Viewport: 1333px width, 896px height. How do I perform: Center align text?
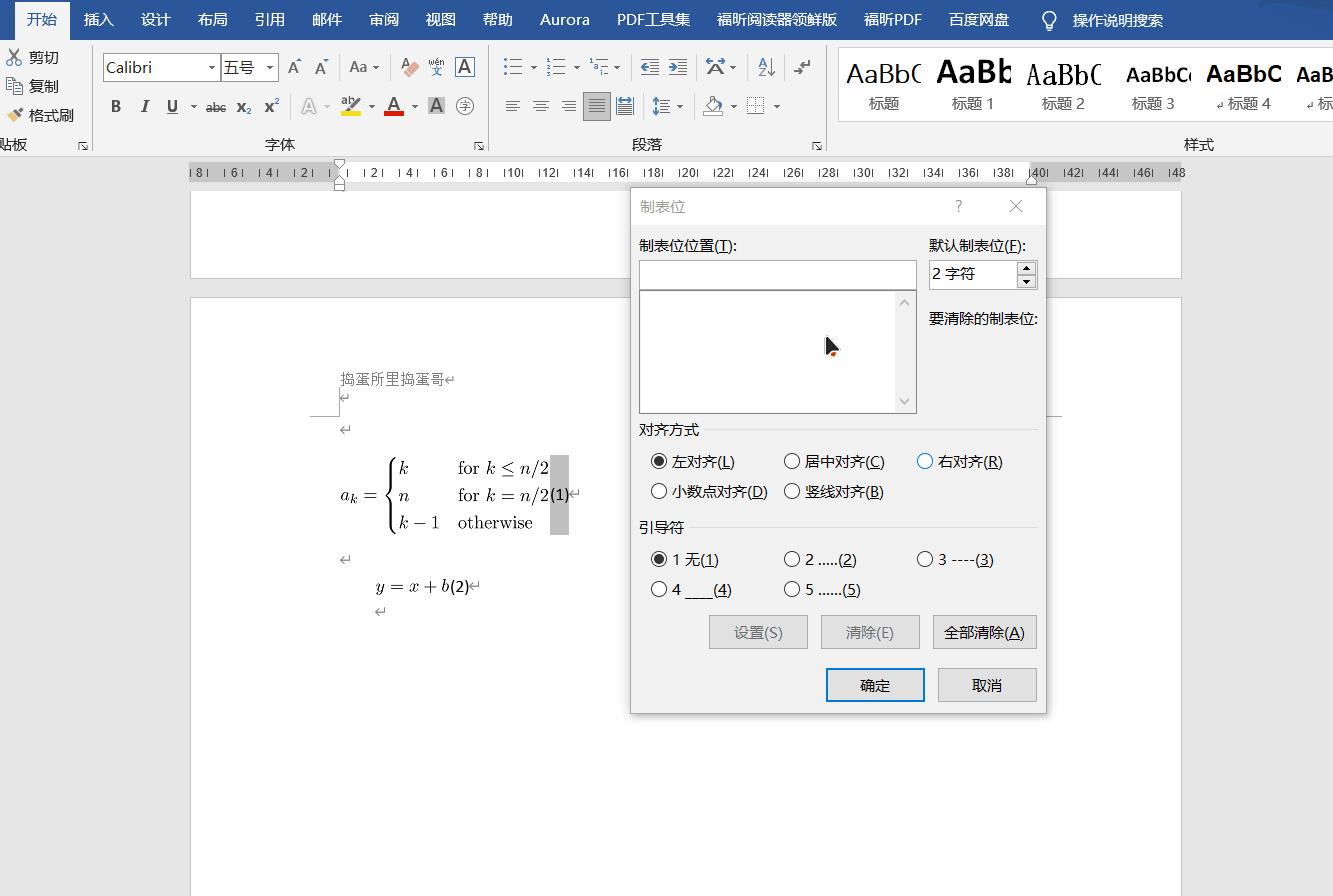[x=540, y=106]
